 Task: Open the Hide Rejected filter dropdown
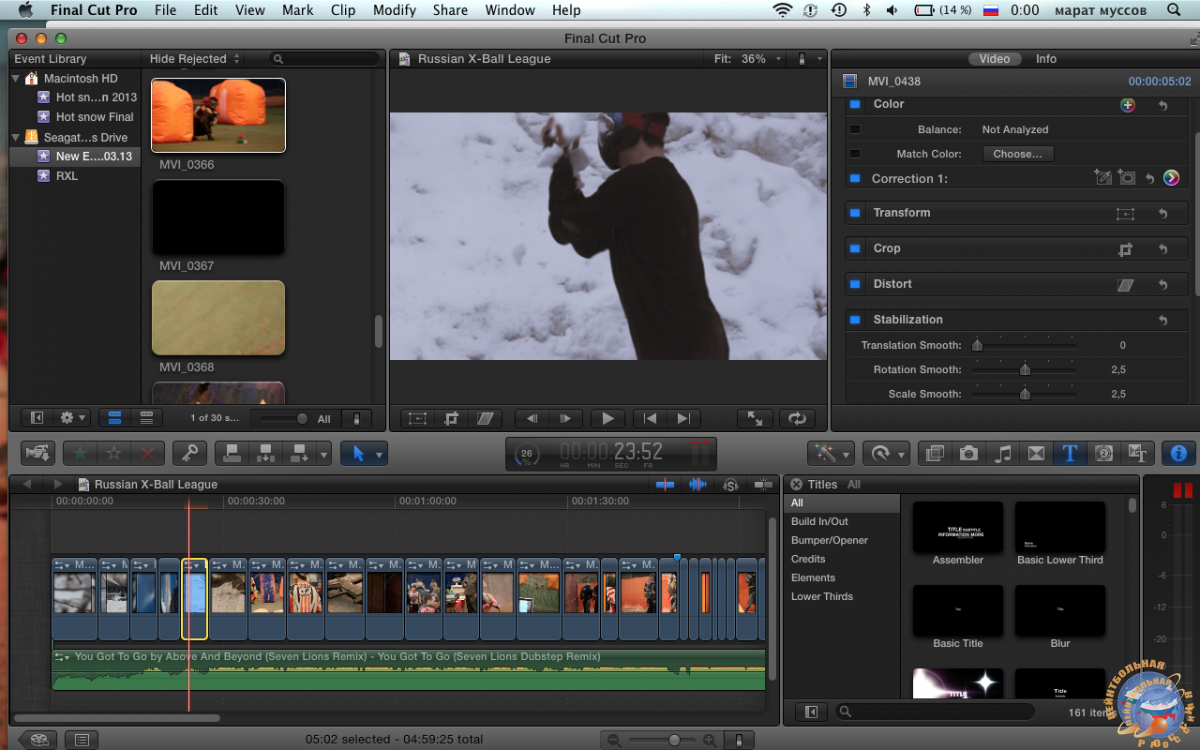point(195,59)
